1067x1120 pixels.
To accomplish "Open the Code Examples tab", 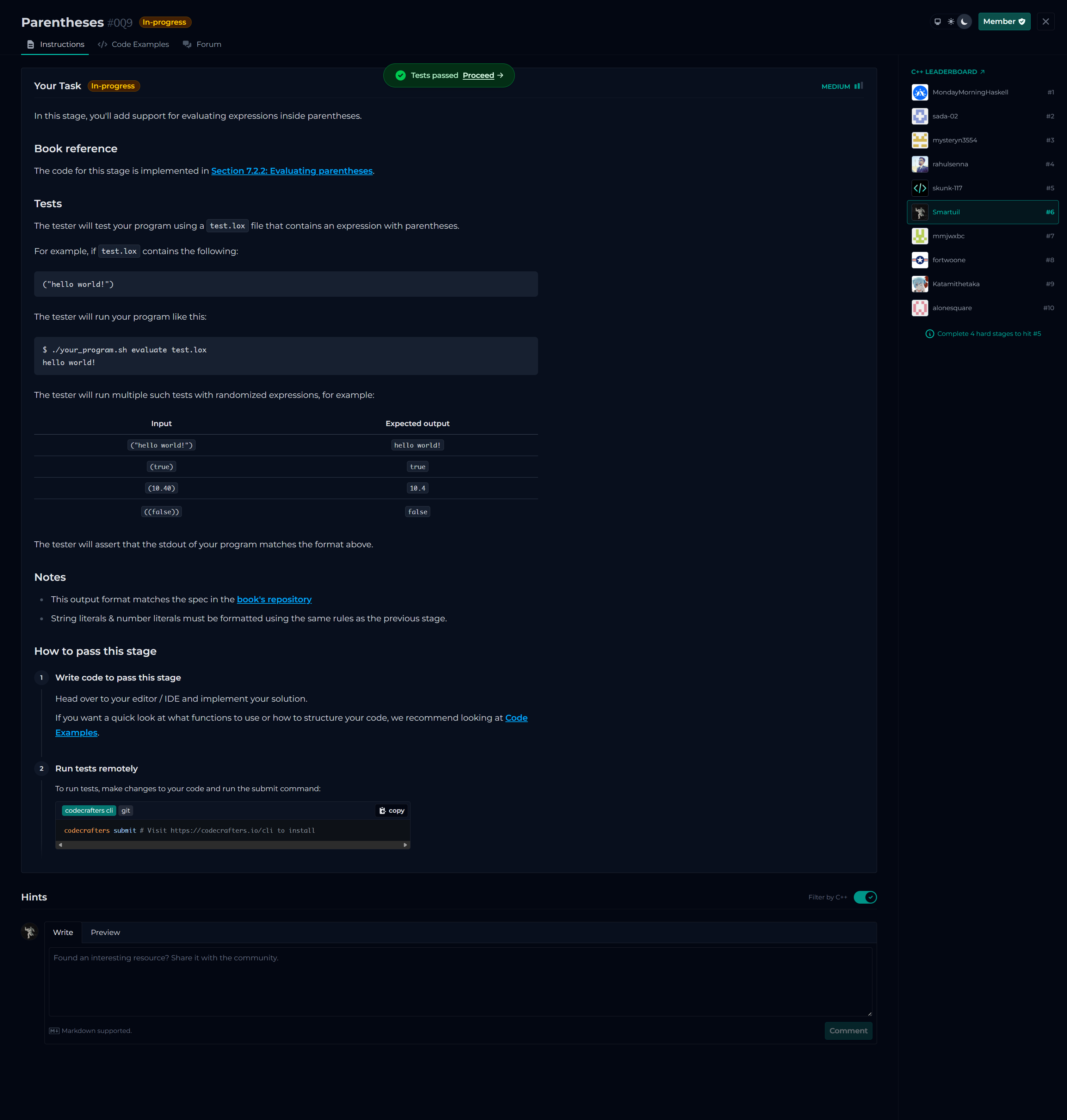I will [x=134, y=44].
